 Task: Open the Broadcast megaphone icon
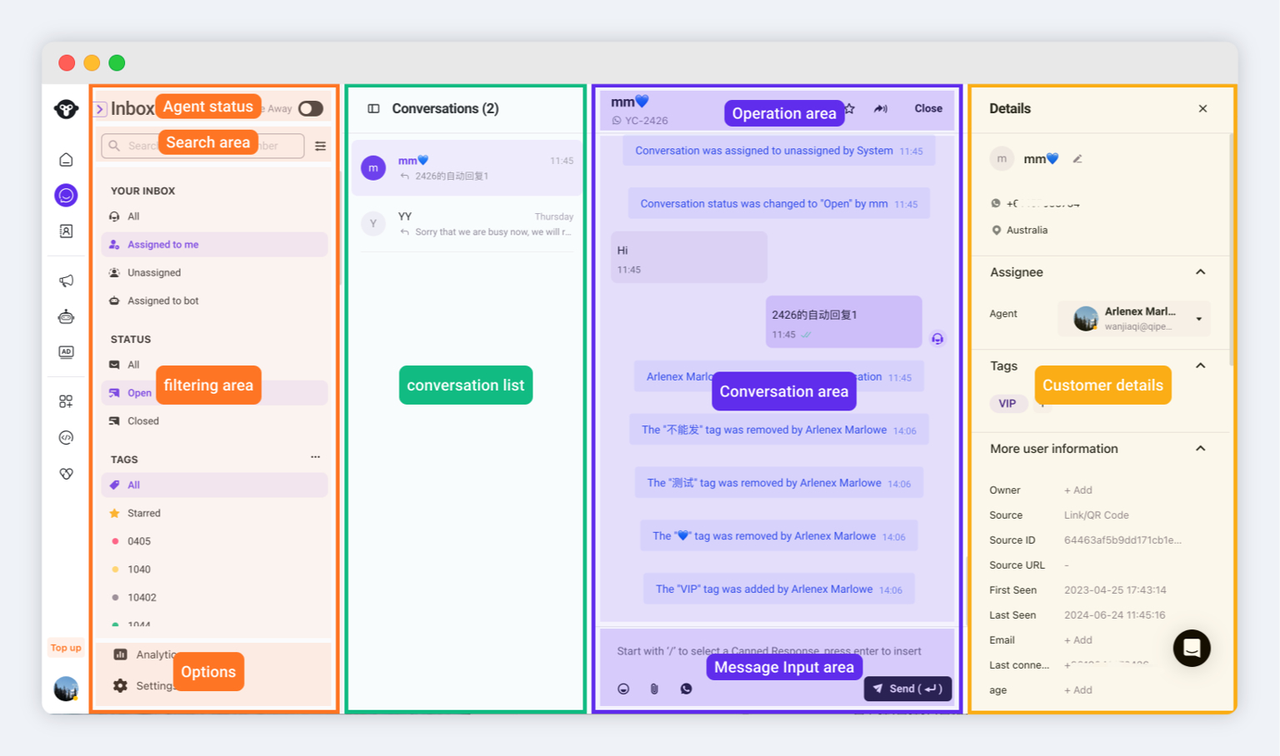coord(66,281)
